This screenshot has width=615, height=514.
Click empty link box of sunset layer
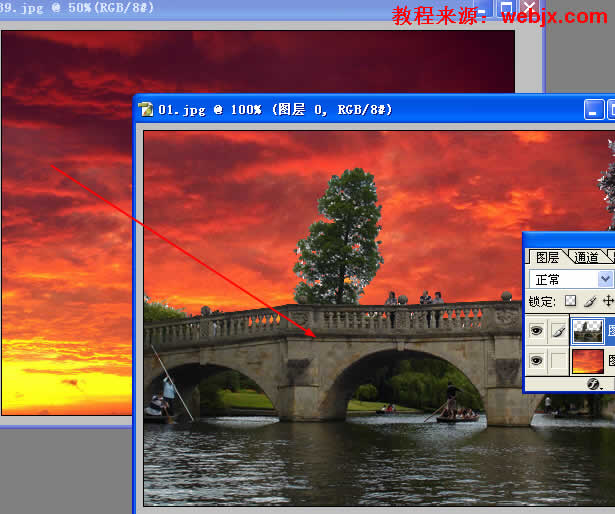[558, 360]
